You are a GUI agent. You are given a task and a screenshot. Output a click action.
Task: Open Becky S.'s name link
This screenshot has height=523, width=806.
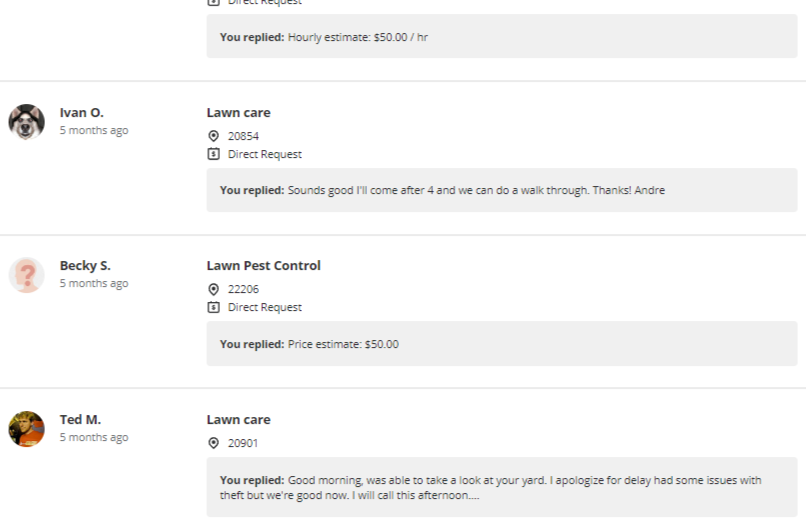pos(85,266)
